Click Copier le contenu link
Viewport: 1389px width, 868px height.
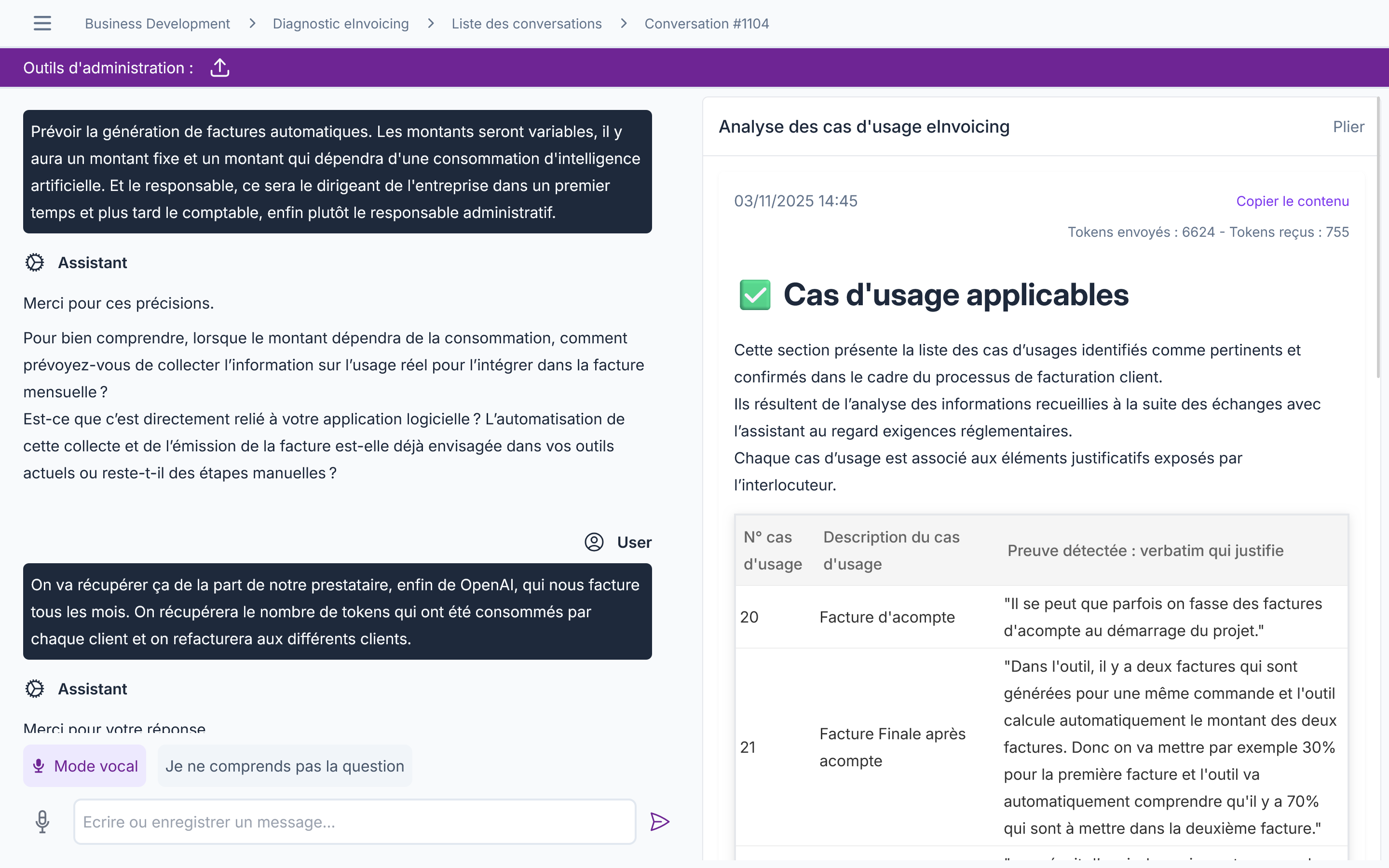pos(1292,201)
